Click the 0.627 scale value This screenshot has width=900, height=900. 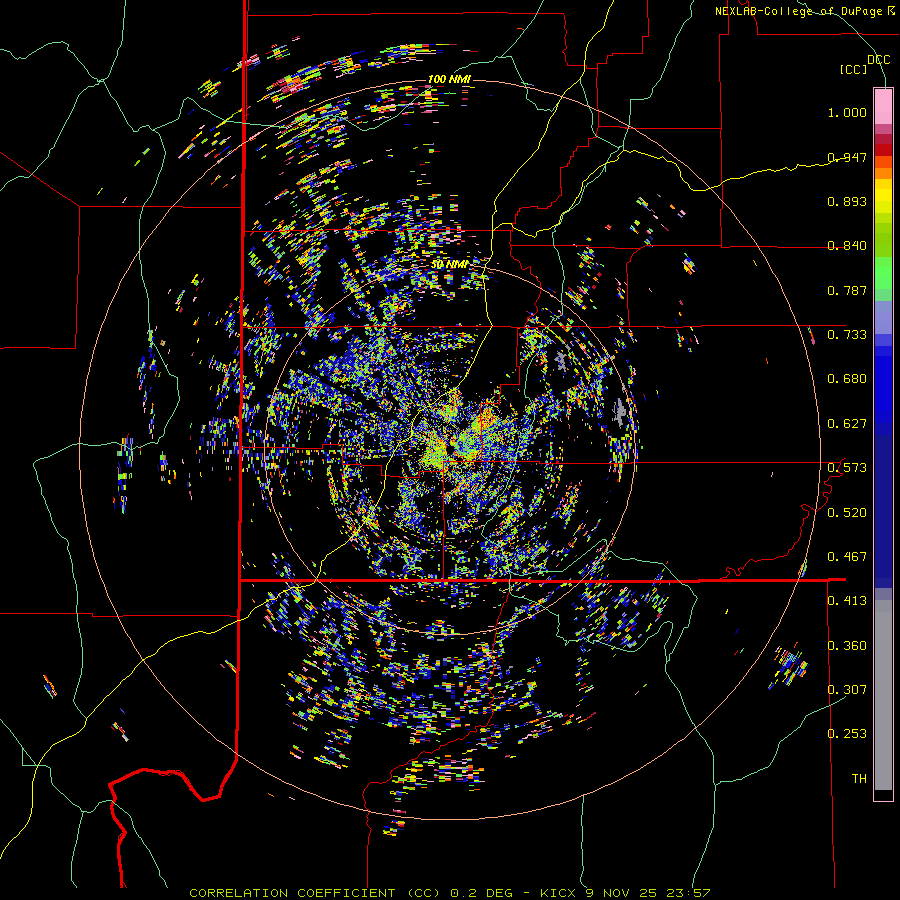click(x=847, y=424)
